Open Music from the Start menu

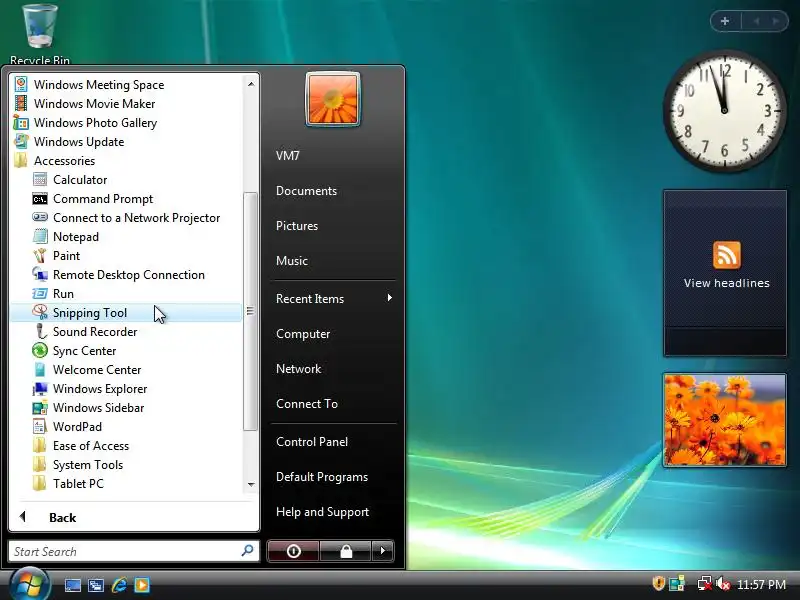(x=291, y=261)
